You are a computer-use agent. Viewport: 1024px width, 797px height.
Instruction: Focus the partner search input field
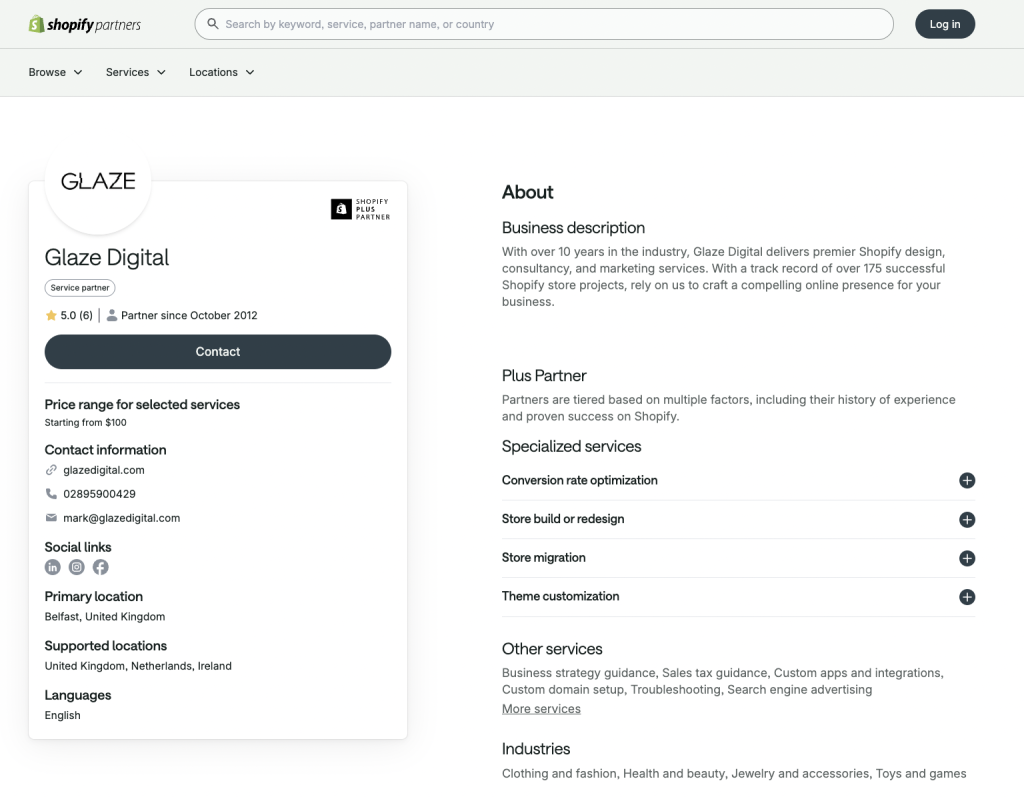coord(544,24)
